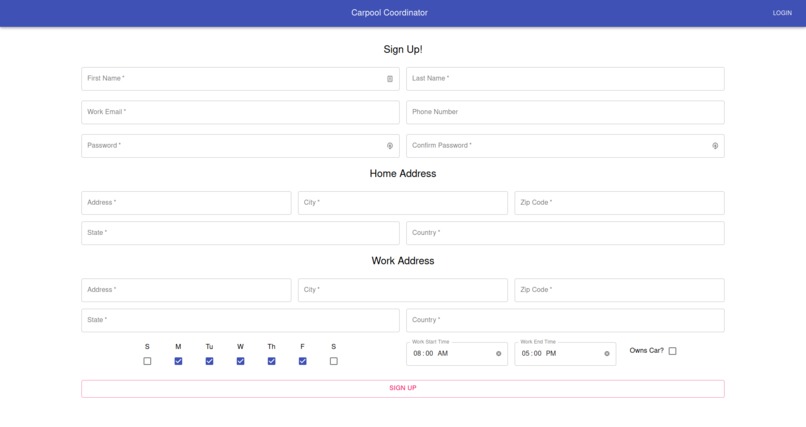
Task: Check the Saturday checkbox
Action: [334, 361]
